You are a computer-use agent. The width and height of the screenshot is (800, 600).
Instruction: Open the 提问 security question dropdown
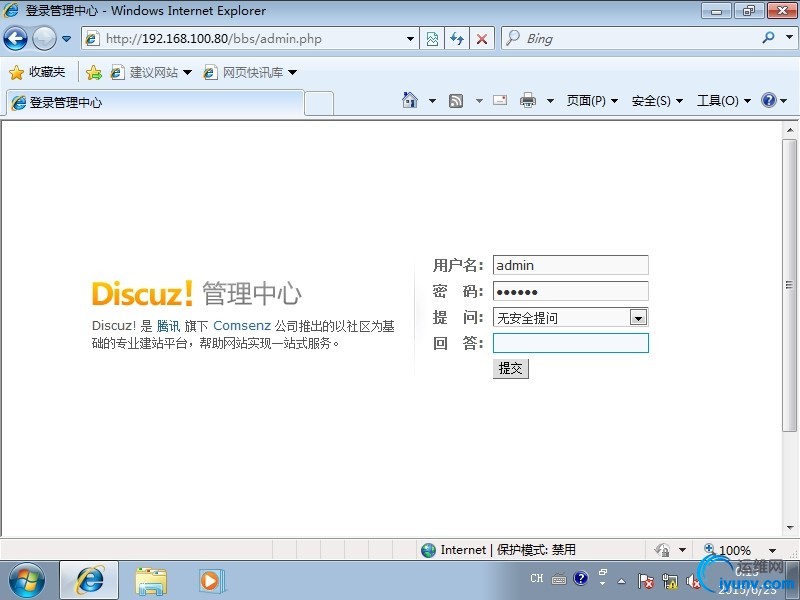pos(570,317)
